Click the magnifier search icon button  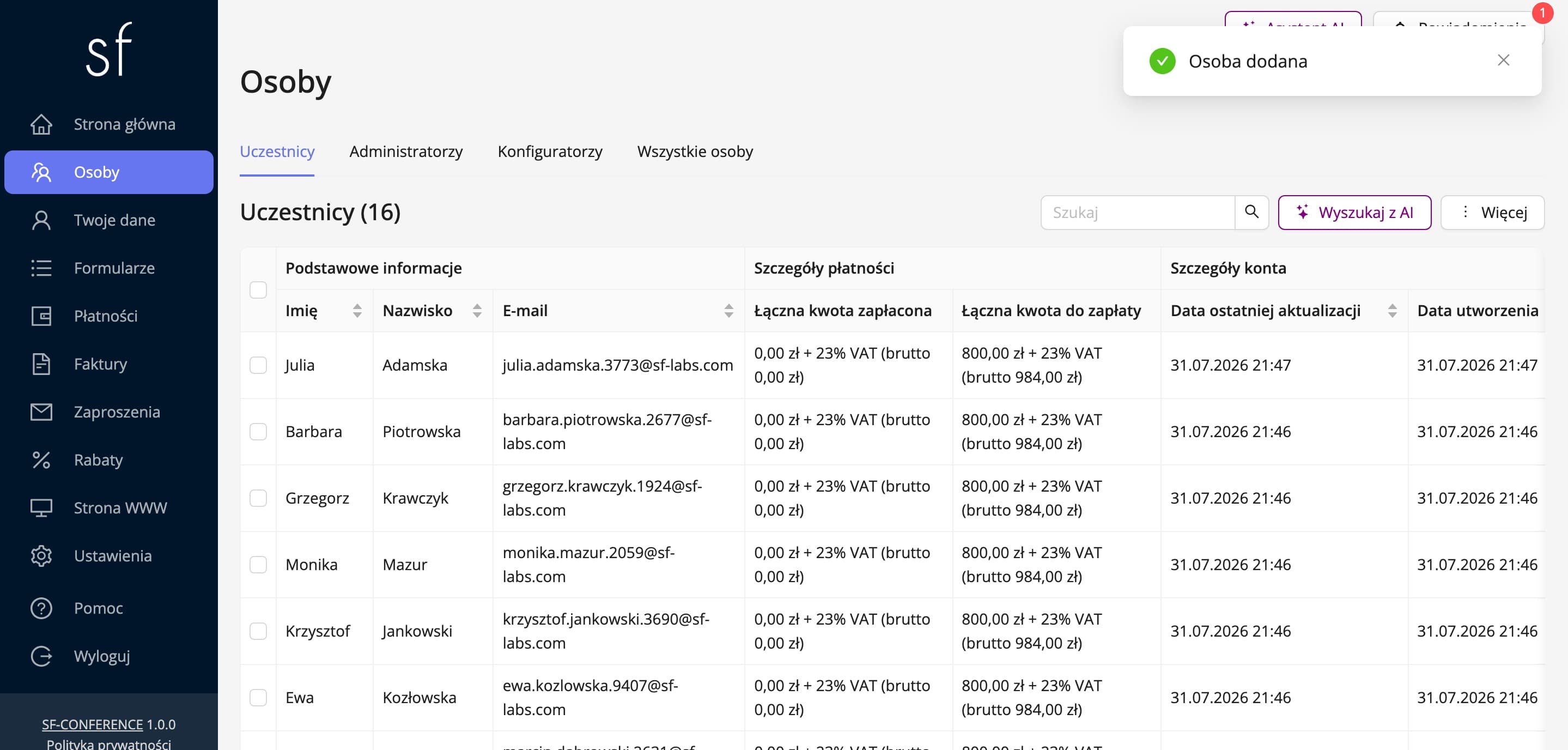(x=1251, y=212)
